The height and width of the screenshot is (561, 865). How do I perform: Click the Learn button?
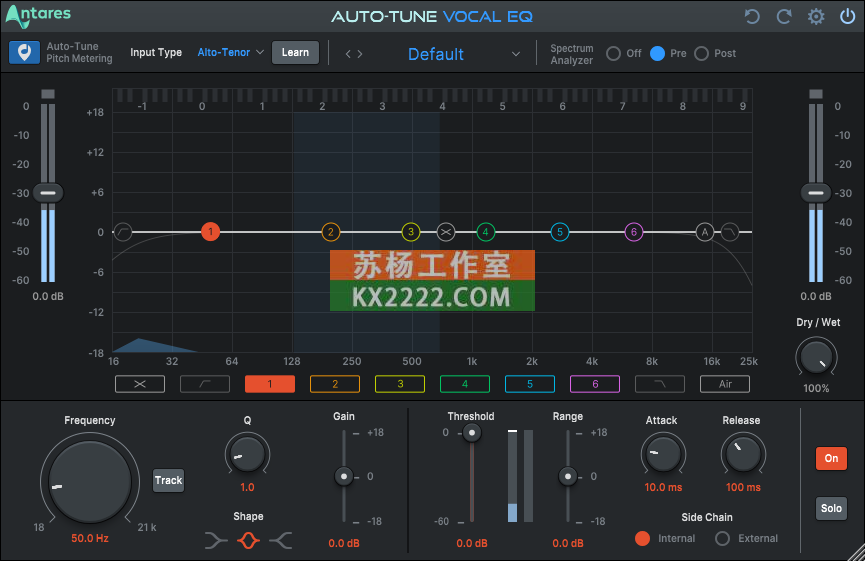[x=295, y=52]
